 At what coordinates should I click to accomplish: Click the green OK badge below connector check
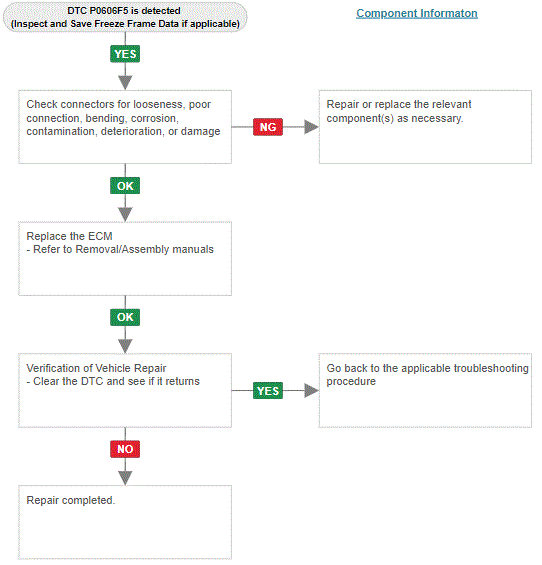pos(125,186)
